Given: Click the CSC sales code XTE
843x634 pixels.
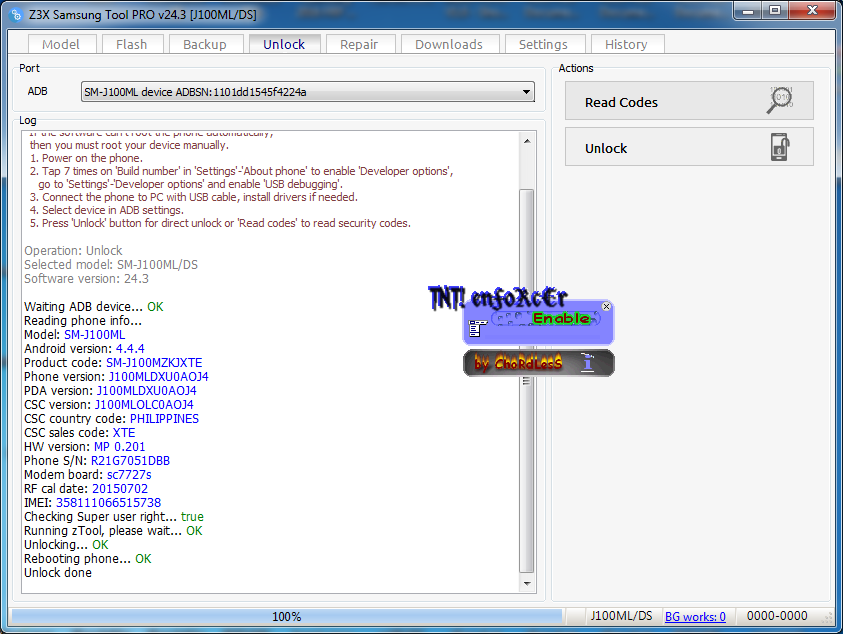Looking at the screenshot, I should coord(124,433).
